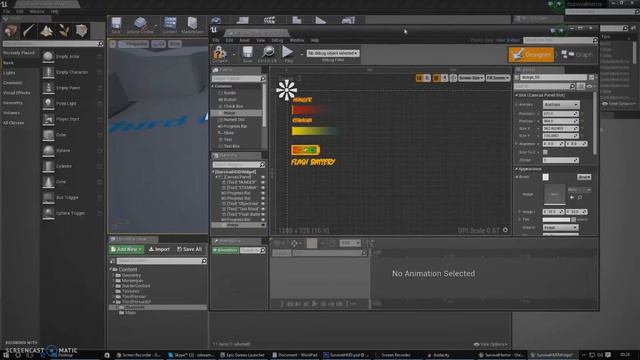Select Lights category in Modes panel

point(9,73)
